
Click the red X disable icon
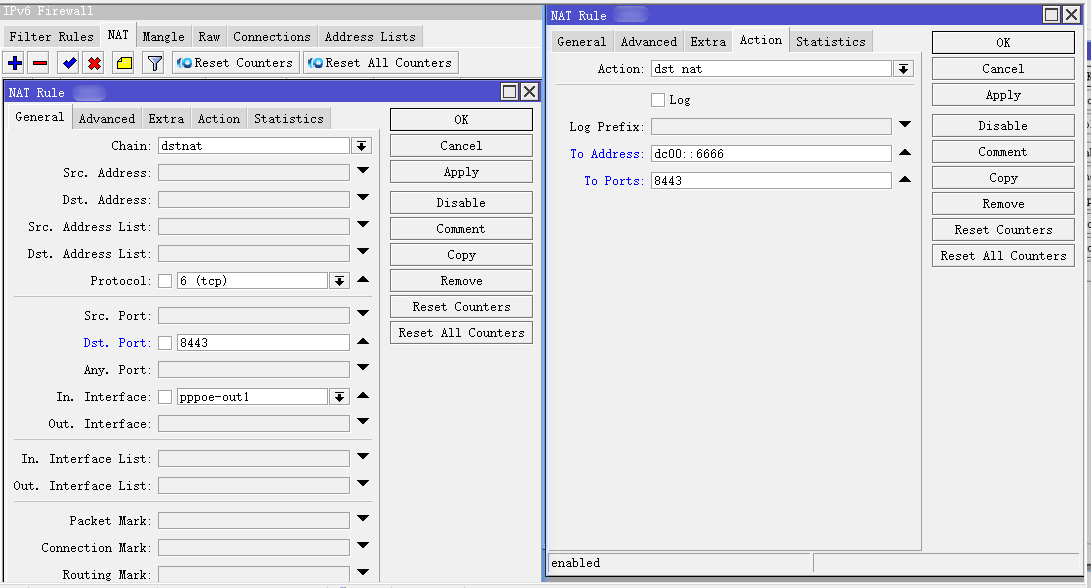(x=94, y=63)
